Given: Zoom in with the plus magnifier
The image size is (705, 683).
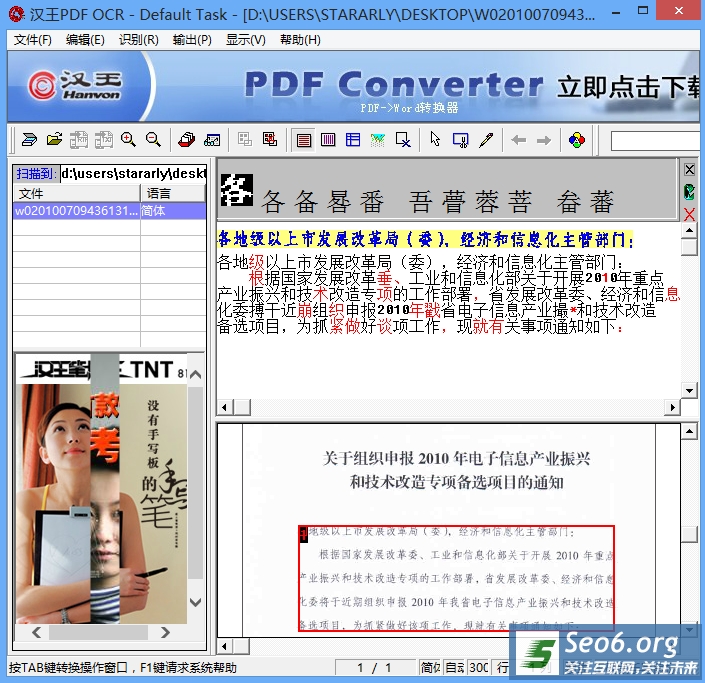Looking at the screenshot, I should point(128,140).
